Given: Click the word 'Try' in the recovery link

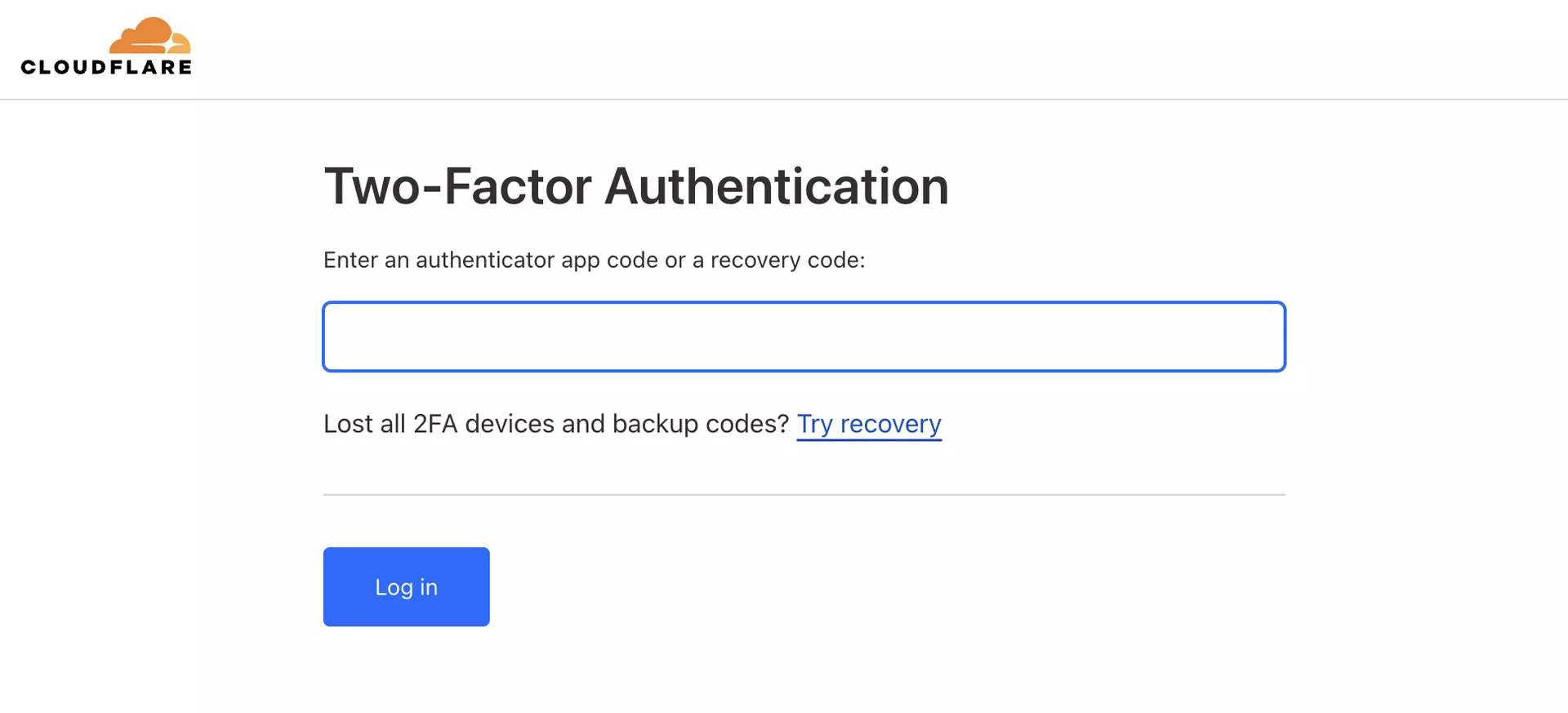Looking at the screenshot, I should [x=814, y=424].
